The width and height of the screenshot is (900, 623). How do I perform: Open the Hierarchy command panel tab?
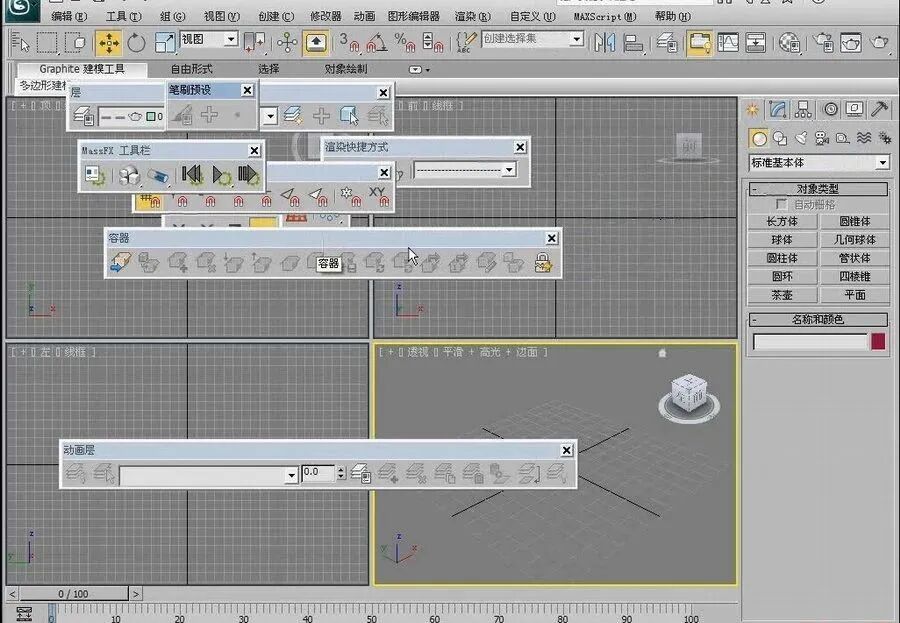tap(803, 109)
